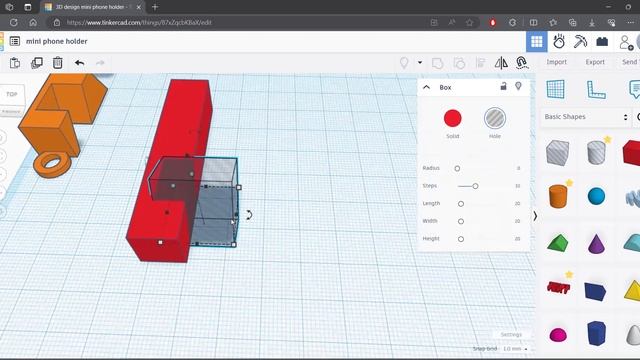Click the Ungroup shapes icon
Viewport: 640px width, 360px height.
coord(459,63)
